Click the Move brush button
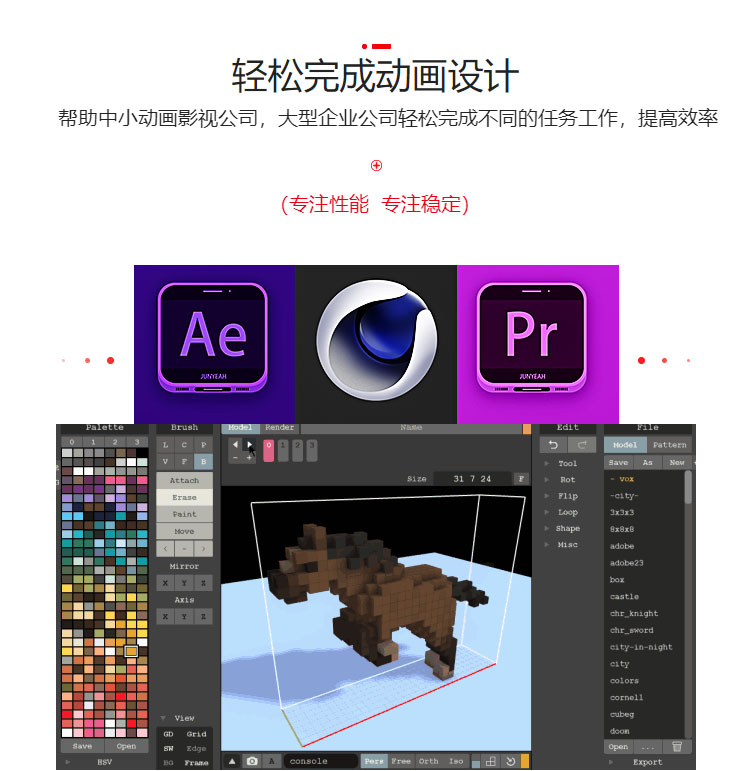Screen dimensions: 750x771 (x=184, y=531)
